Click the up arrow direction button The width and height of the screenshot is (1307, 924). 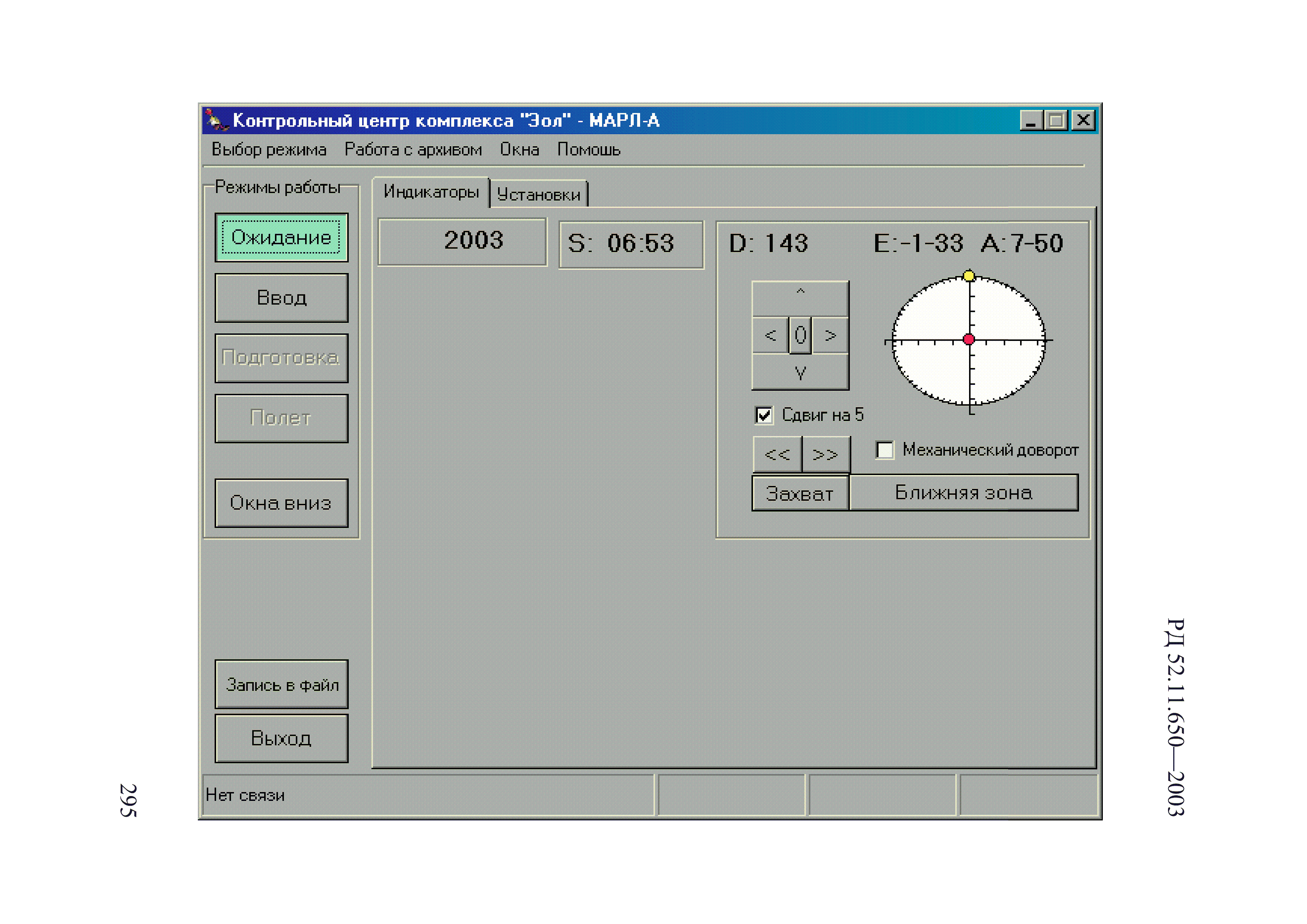pos(800,299)
